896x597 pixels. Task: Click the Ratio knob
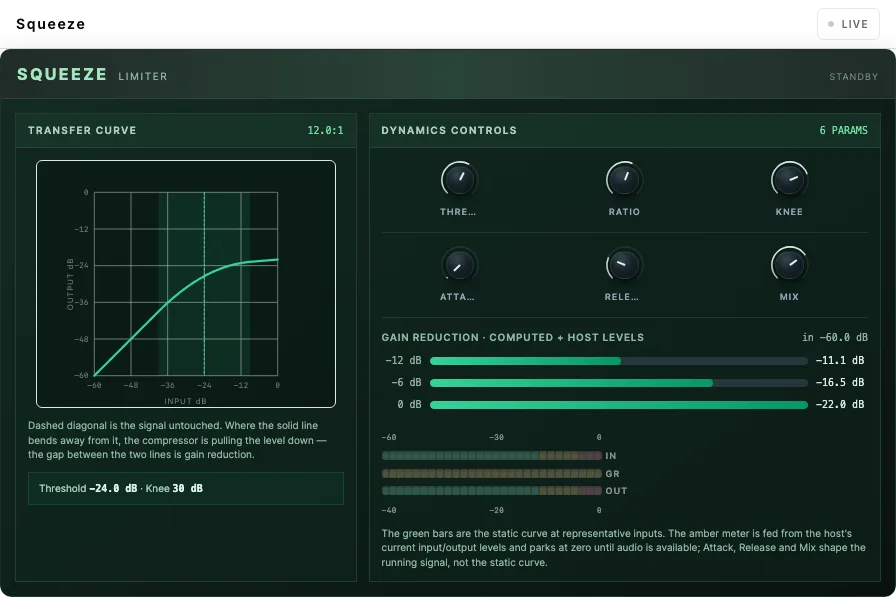624,179
